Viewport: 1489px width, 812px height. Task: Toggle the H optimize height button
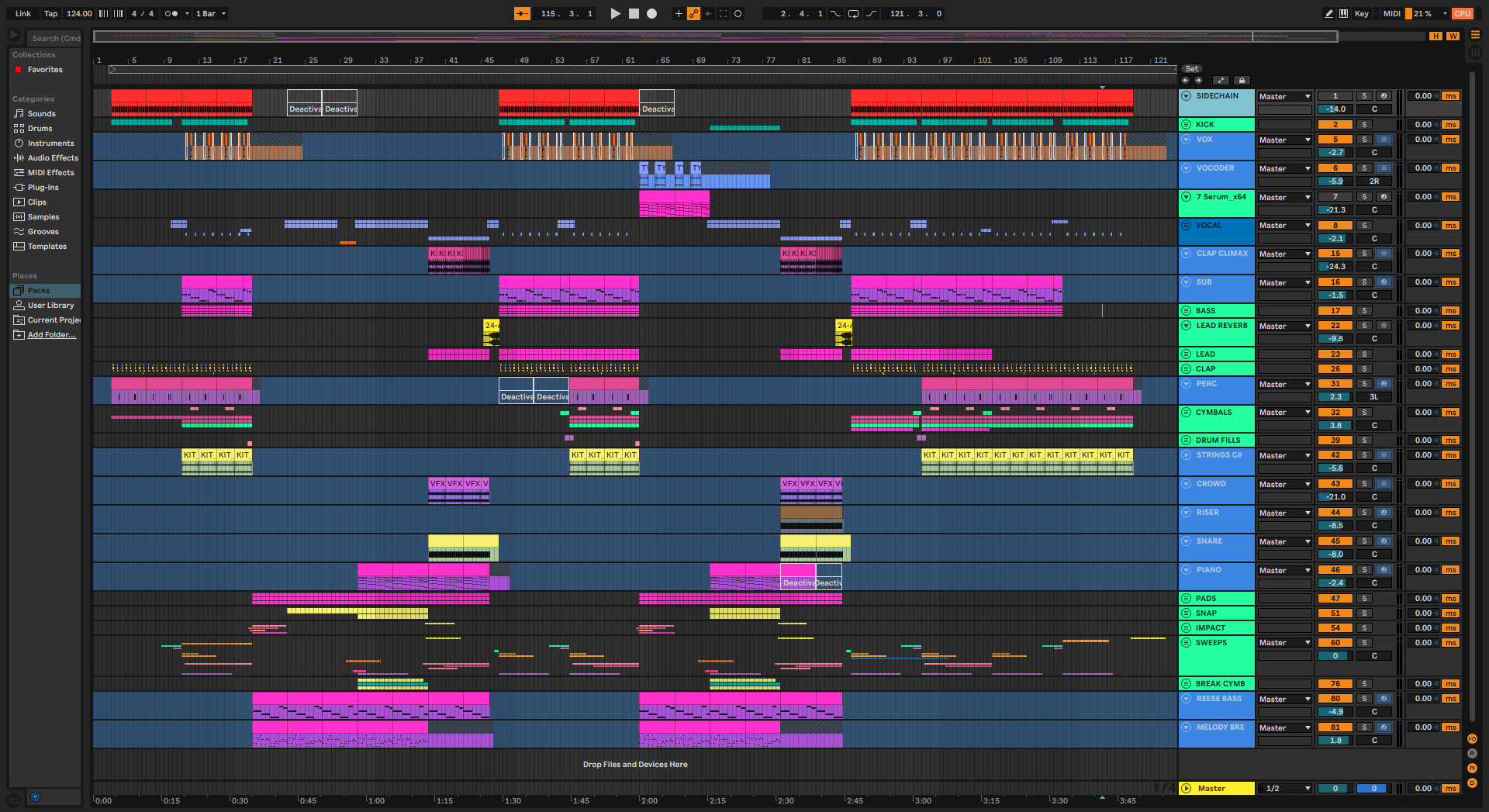1436,36
